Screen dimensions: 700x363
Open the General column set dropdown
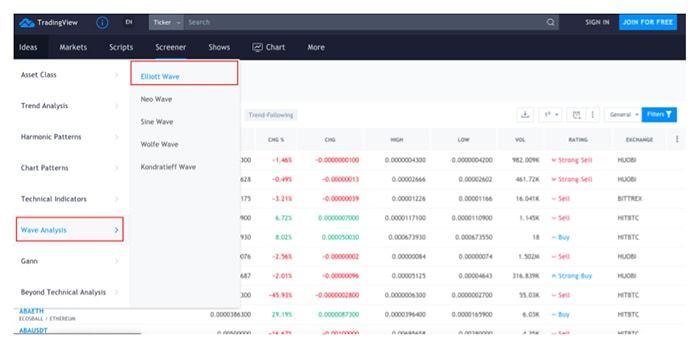tap(623, 115)
